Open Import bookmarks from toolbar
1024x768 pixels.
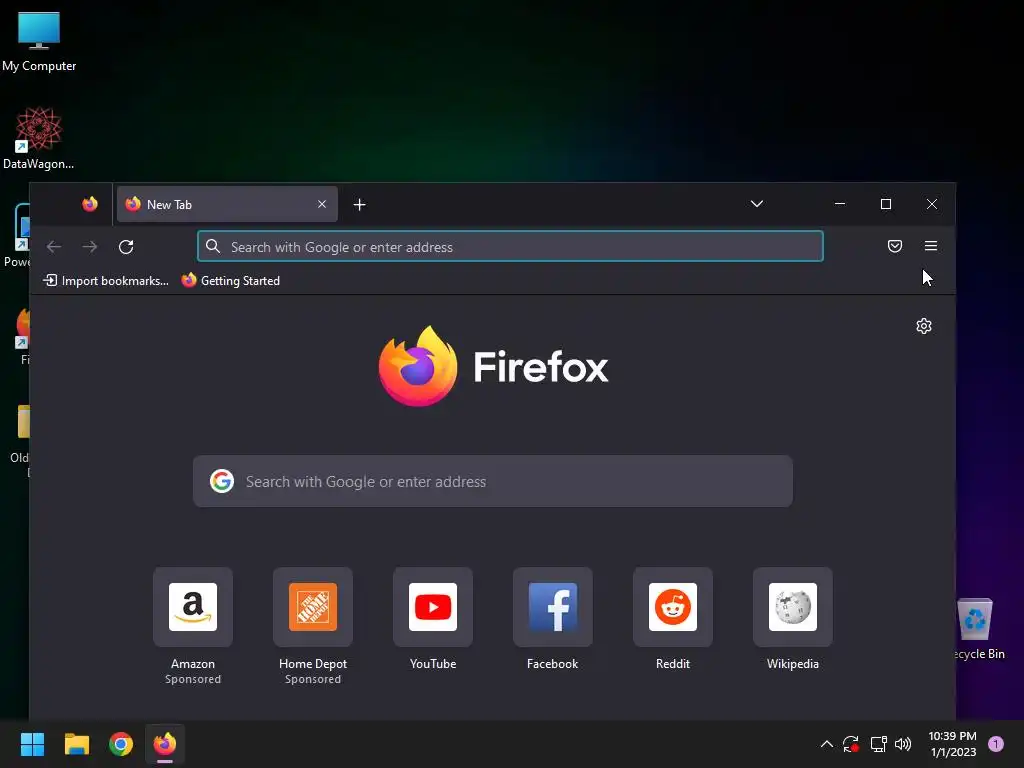(106, 281)
